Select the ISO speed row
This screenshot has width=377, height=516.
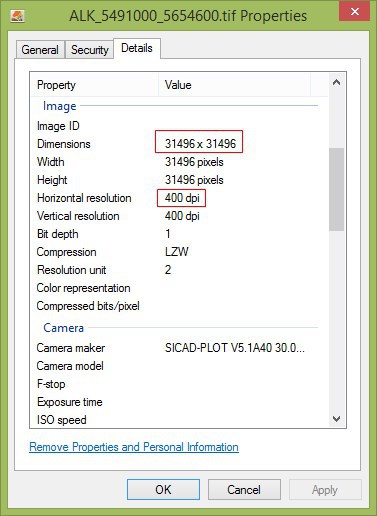click(x=62, y=420)
